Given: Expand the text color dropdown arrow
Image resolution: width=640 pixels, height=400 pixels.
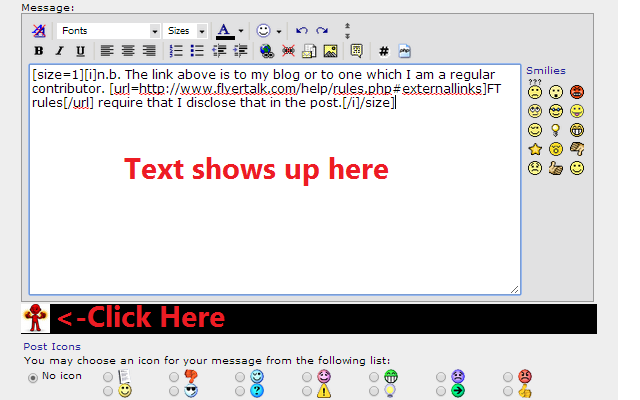Looking at the screenshot, I should click(x=241, y=31).
